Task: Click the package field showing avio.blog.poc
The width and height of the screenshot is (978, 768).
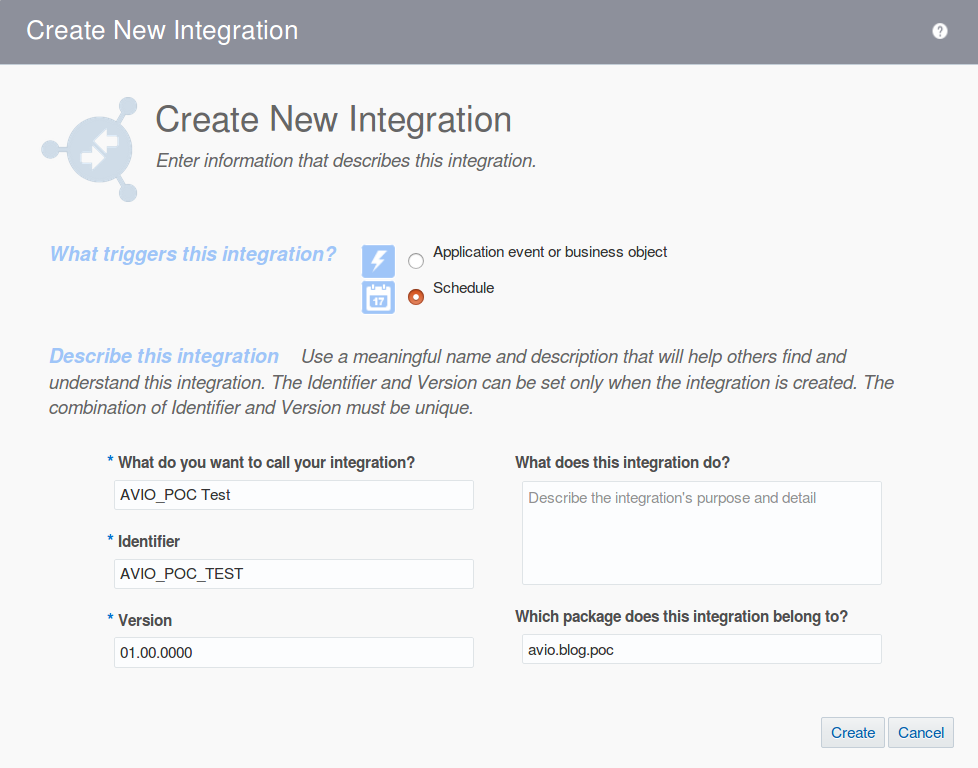Action: (x=700, y=648)
